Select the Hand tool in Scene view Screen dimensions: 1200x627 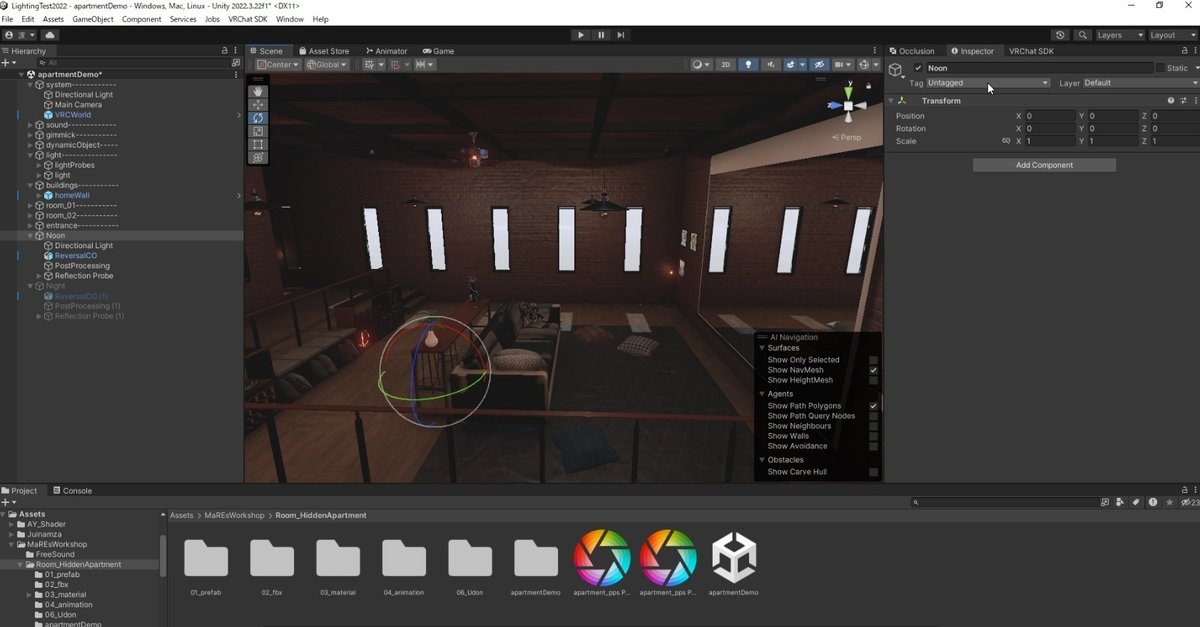[x=258, y=91]
